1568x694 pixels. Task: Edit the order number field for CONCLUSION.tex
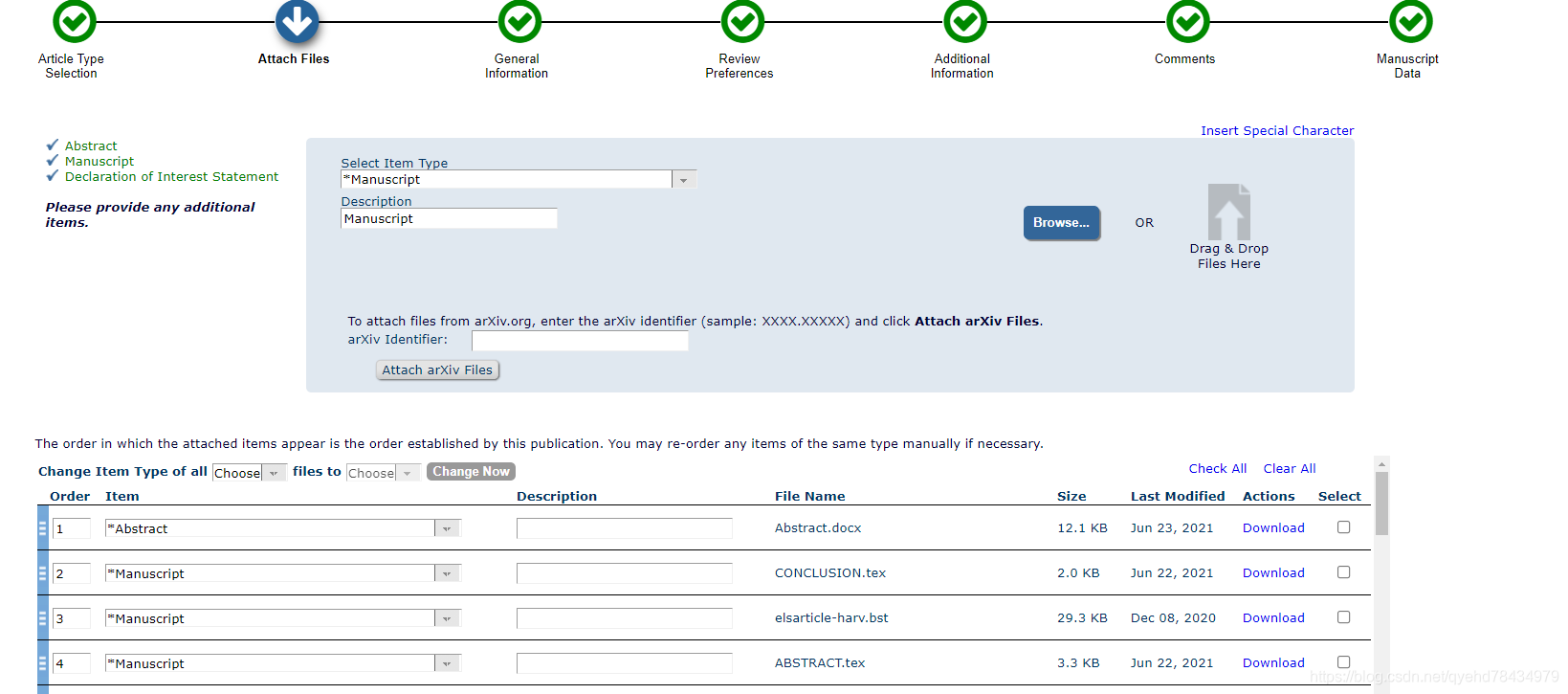[x=71, y=573]
